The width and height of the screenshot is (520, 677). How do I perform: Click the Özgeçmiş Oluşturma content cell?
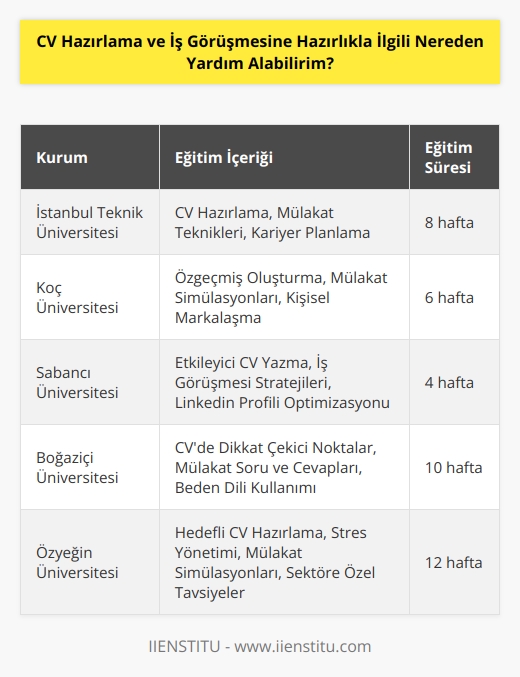coord(284,297)
